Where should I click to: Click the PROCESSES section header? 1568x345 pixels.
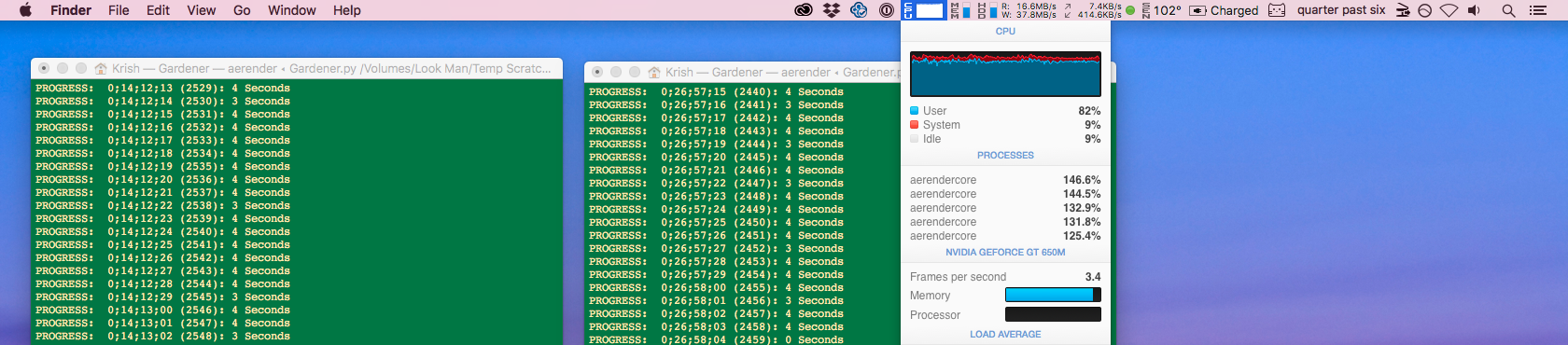tap(1005, 156)
